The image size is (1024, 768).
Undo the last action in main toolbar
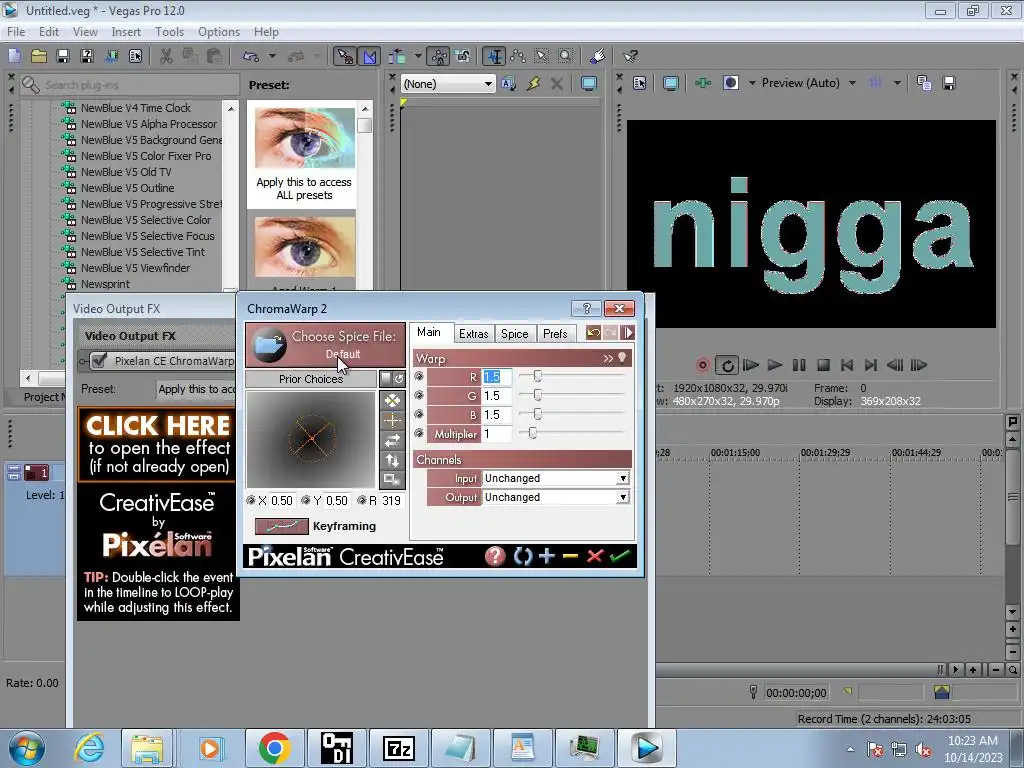251,56
